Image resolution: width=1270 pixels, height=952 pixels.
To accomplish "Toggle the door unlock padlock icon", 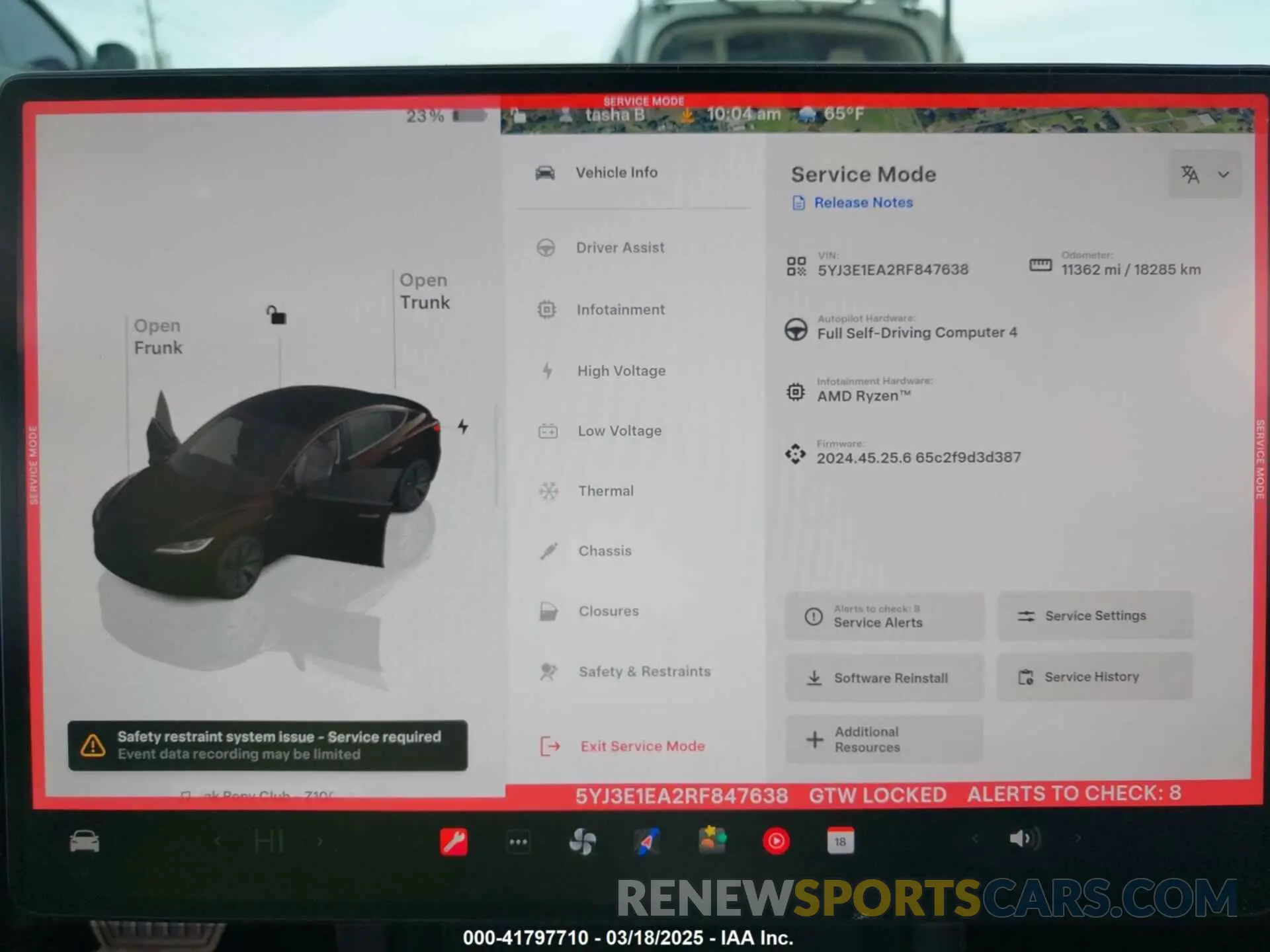I will point(276,315).
